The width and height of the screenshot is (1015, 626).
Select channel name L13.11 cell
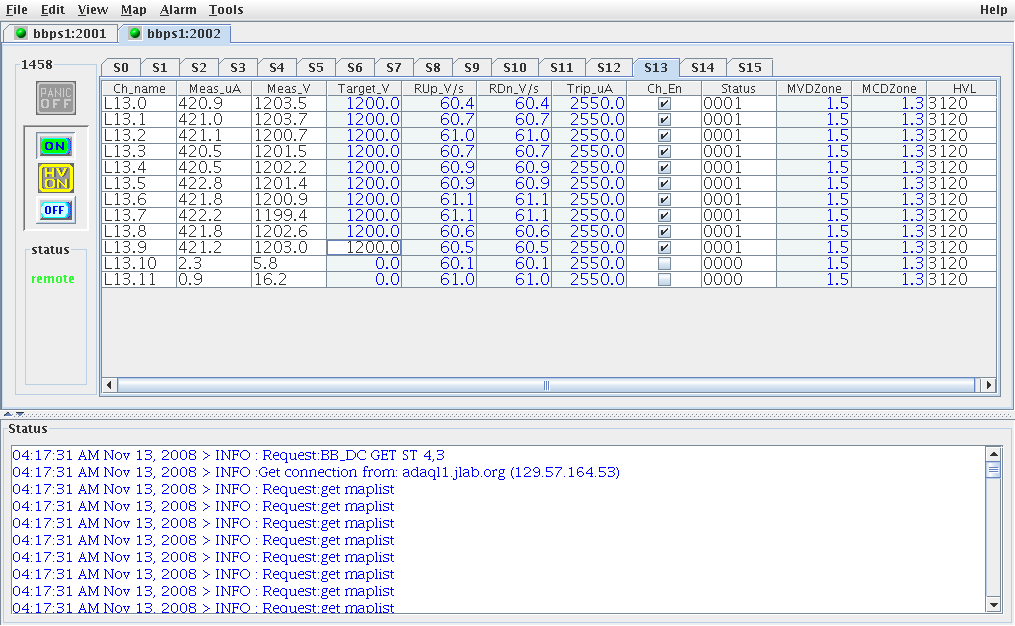[139, 280]
